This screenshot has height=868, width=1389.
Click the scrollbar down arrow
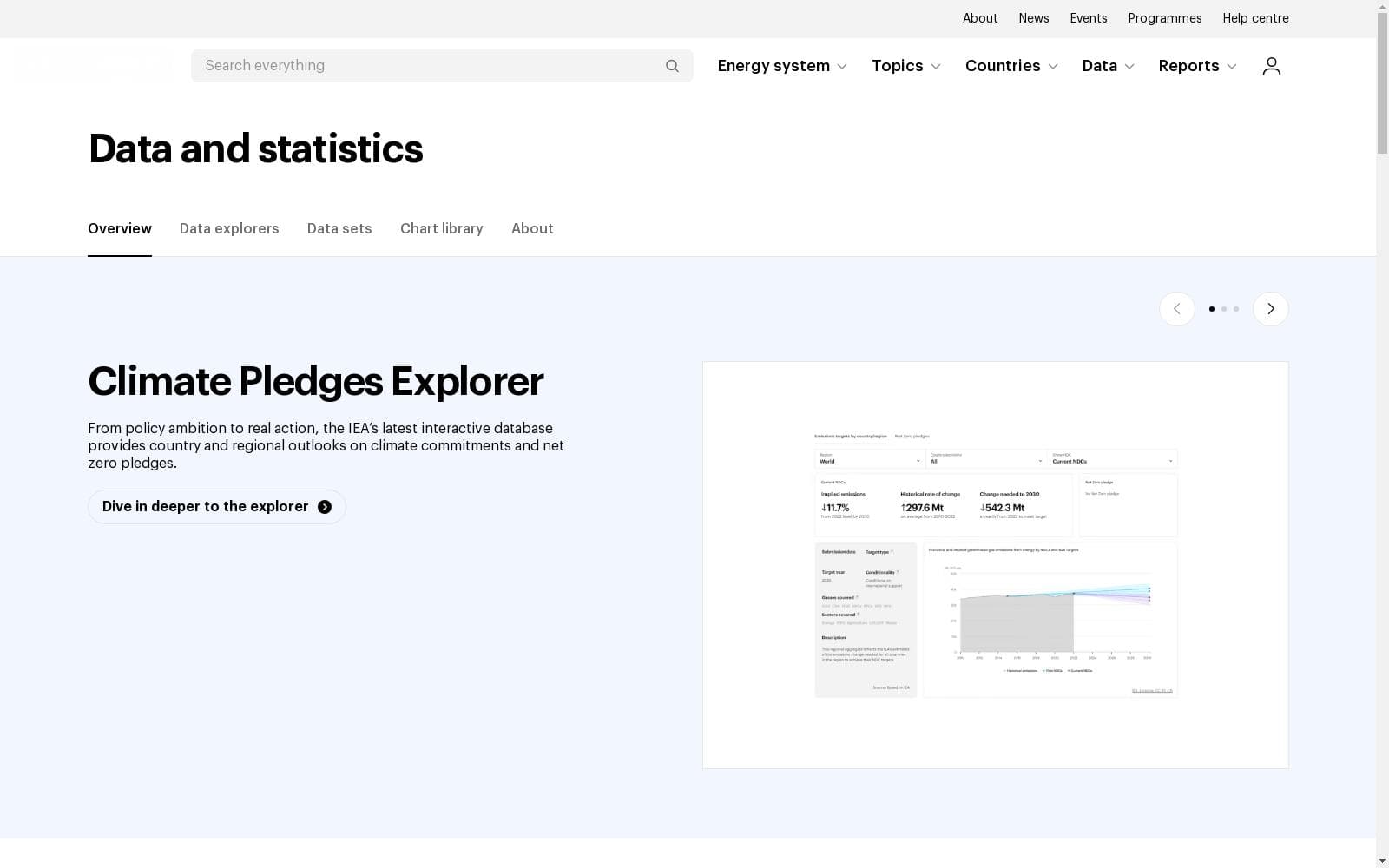(1382, 861)
